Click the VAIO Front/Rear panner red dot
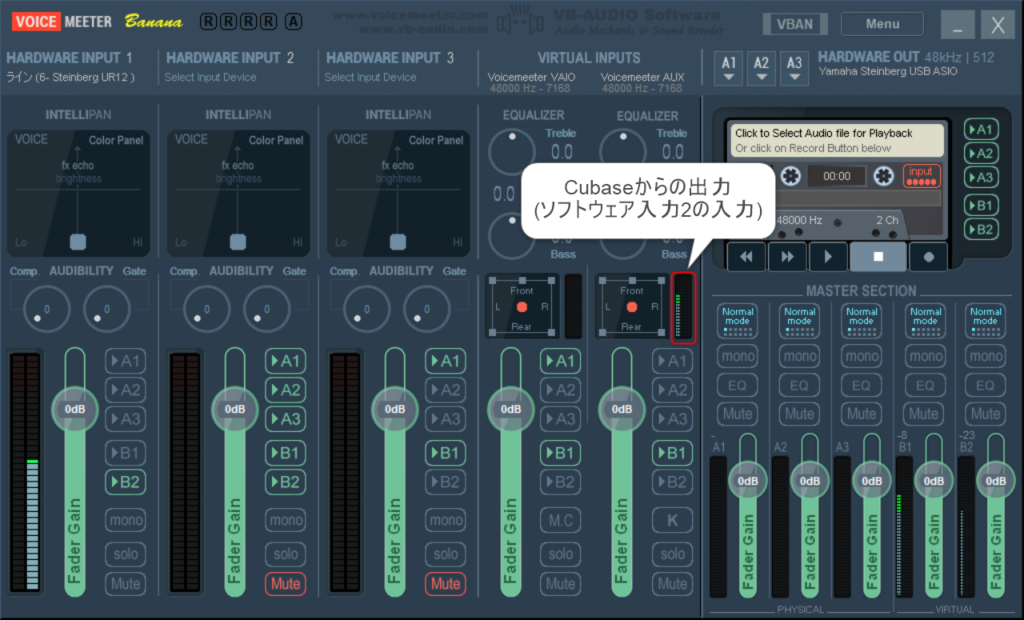This screenshot has height=620, width=1024. 522,306
